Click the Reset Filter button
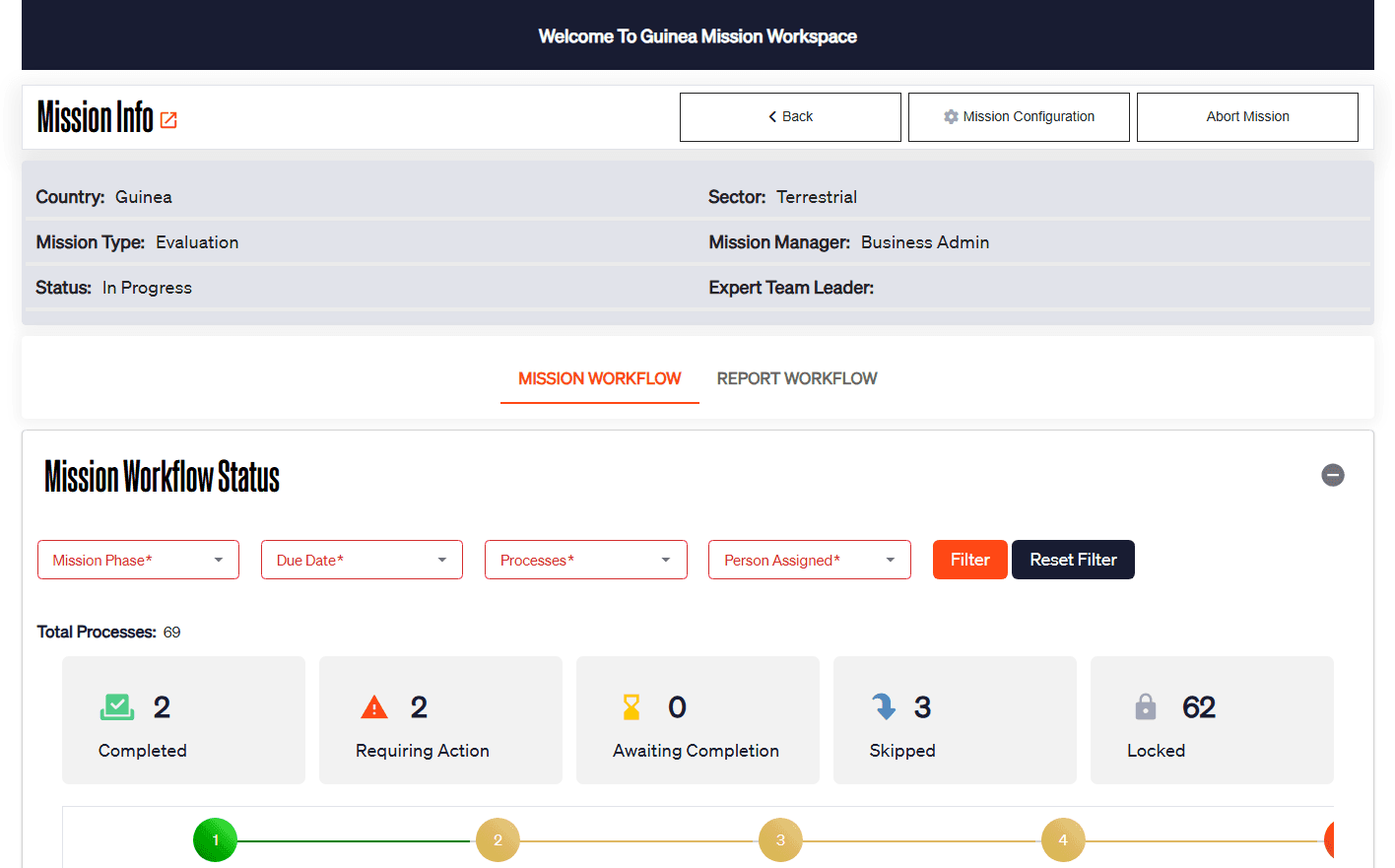This screenshot has height=868, width=1395. [1073, 560]
